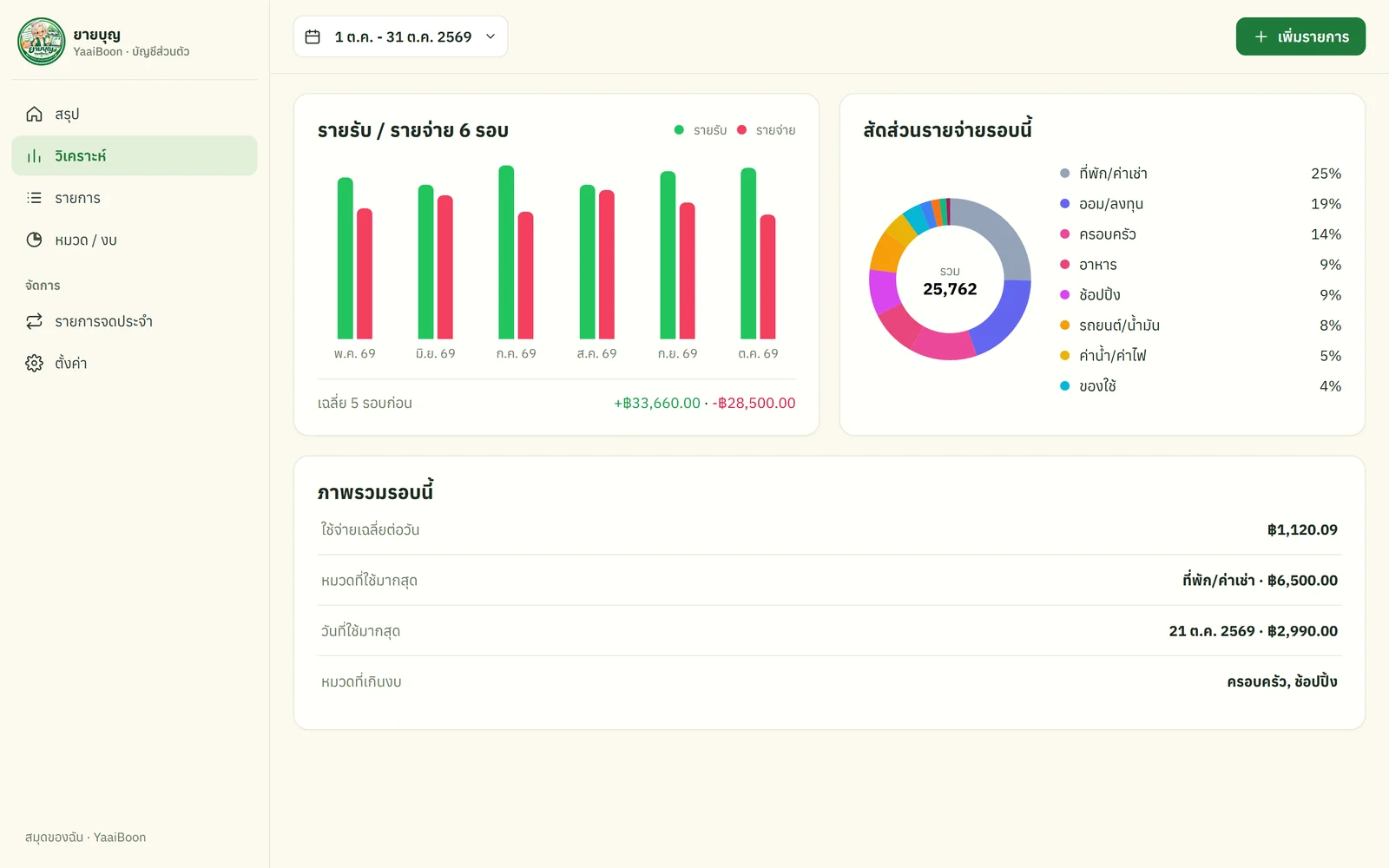
Task: Open the สรุป summary page
Action: point(135,114)
